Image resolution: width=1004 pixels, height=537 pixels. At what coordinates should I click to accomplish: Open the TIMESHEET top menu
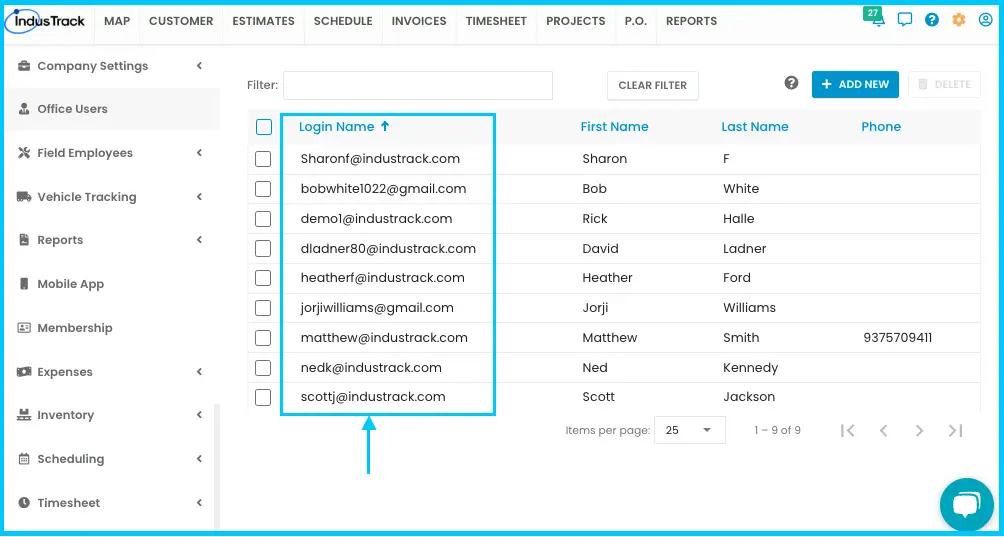point(496,21)
